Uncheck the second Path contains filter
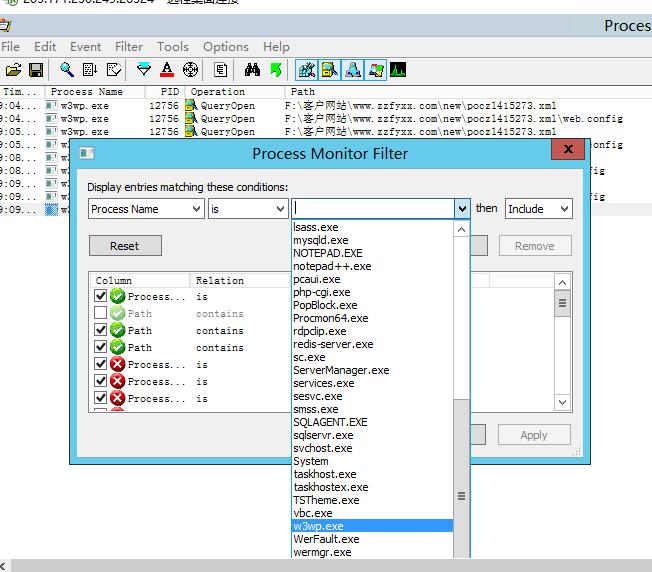652x572 pixels. 100,330
